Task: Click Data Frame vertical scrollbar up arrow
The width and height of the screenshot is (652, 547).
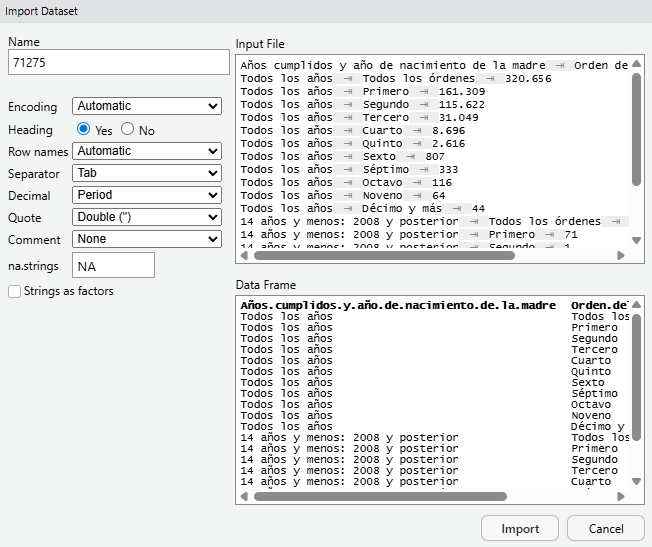Action: (x=637, y=304)
